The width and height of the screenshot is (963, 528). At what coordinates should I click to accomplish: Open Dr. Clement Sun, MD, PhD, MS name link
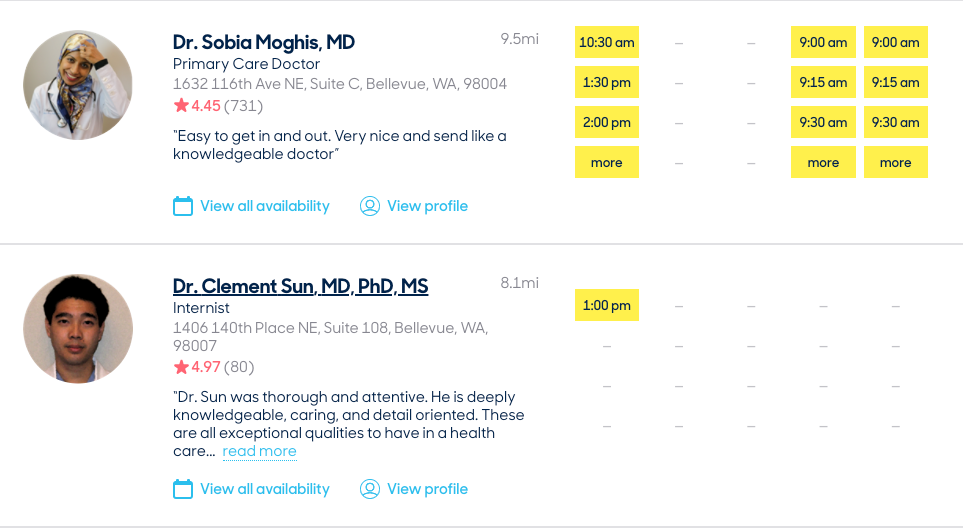[300, 287]
